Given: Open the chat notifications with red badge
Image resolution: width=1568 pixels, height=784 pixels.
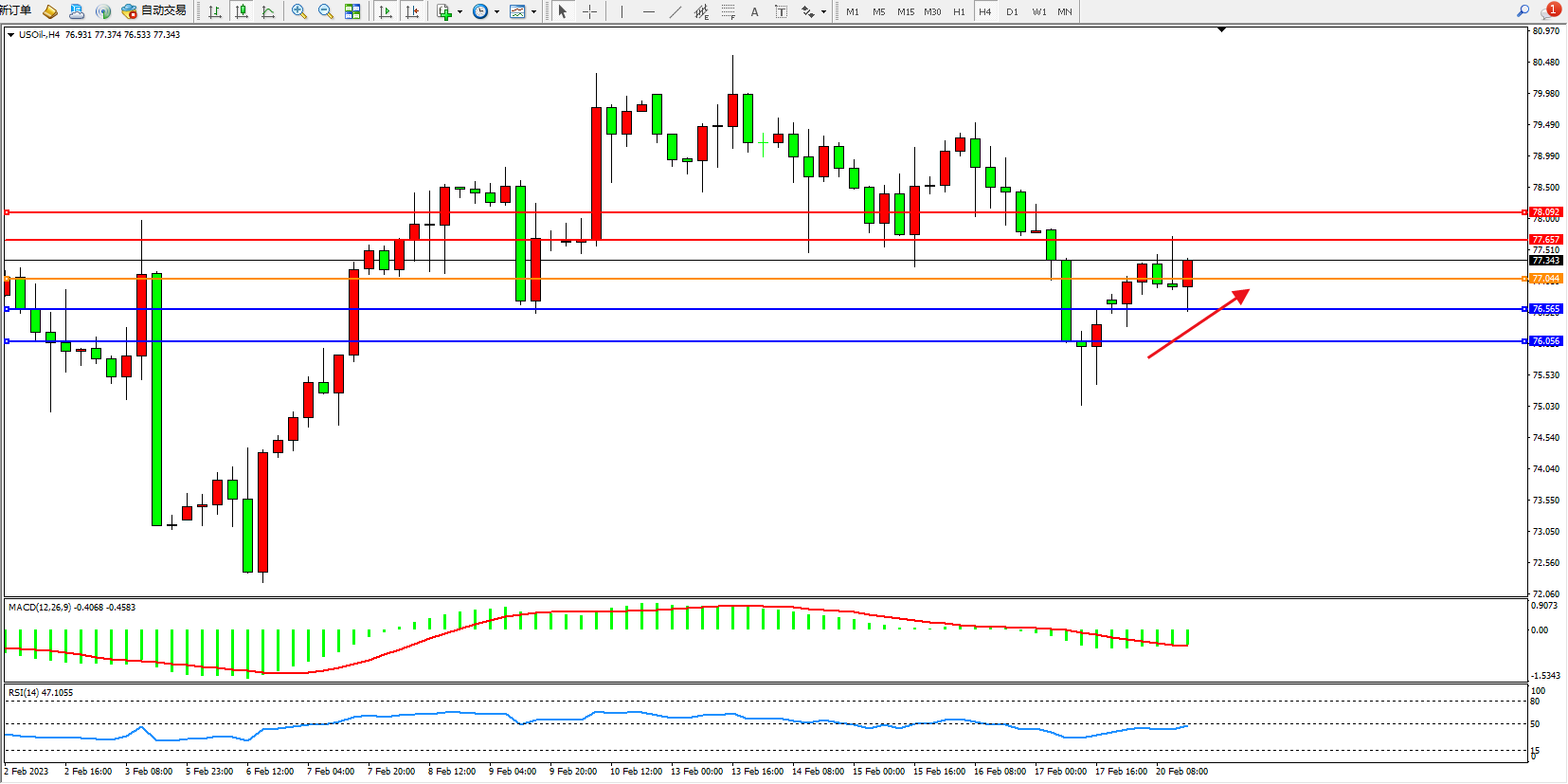Looking at the screenshot, I should pyautogui.click(x=1550, y=10).
